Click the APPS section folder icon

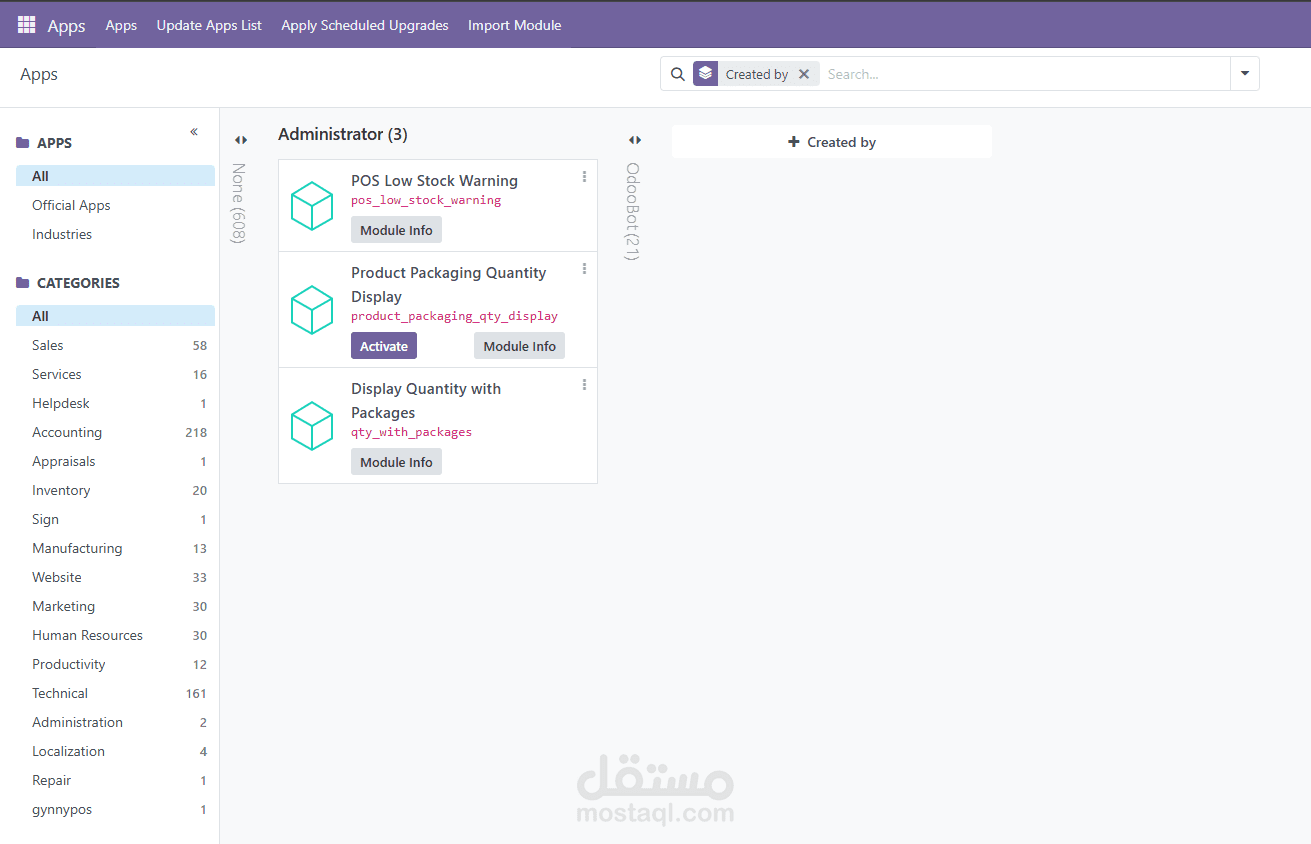click(23, 143)
